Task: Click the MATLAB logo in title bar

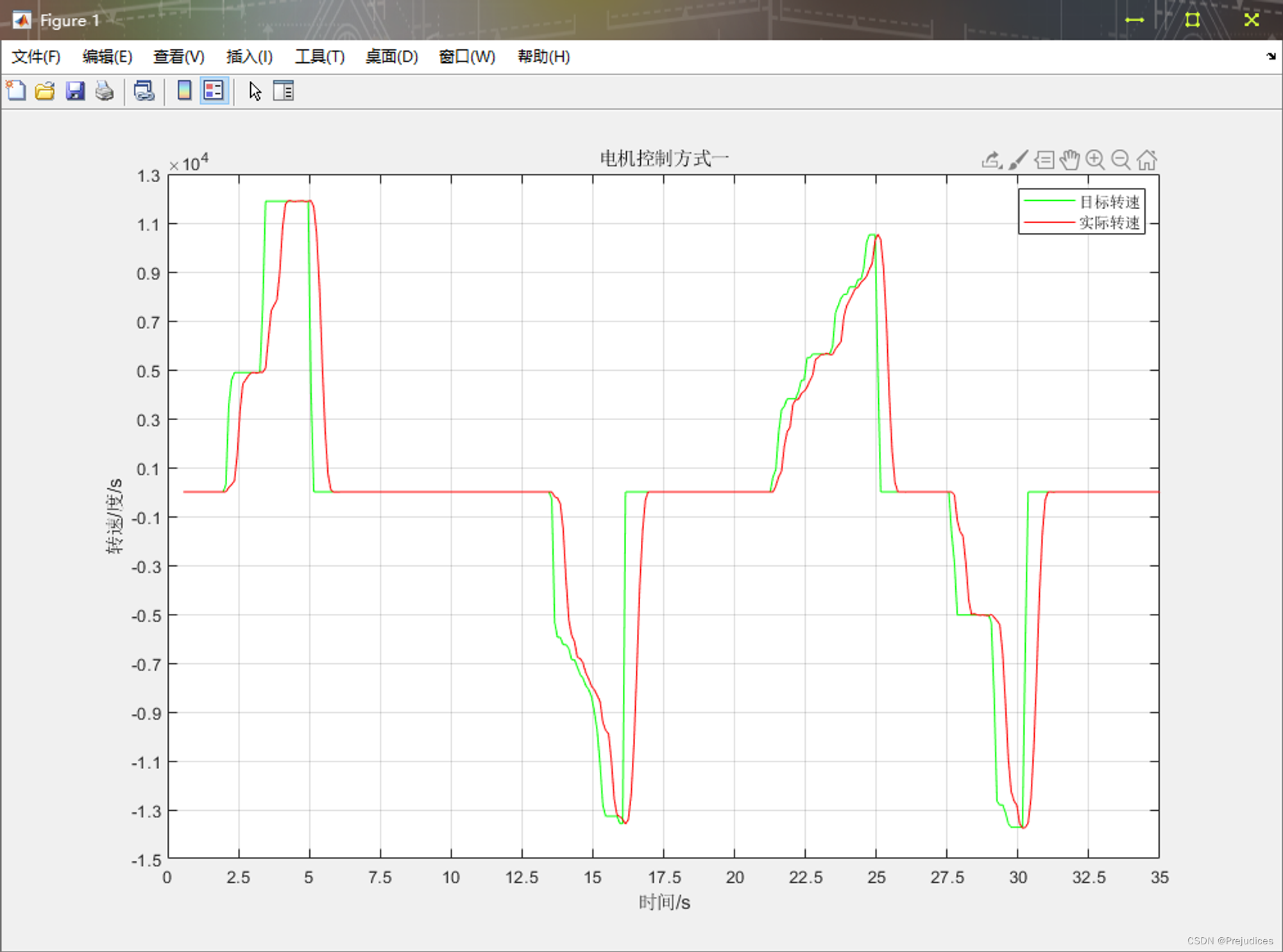Action: [22, 21]
